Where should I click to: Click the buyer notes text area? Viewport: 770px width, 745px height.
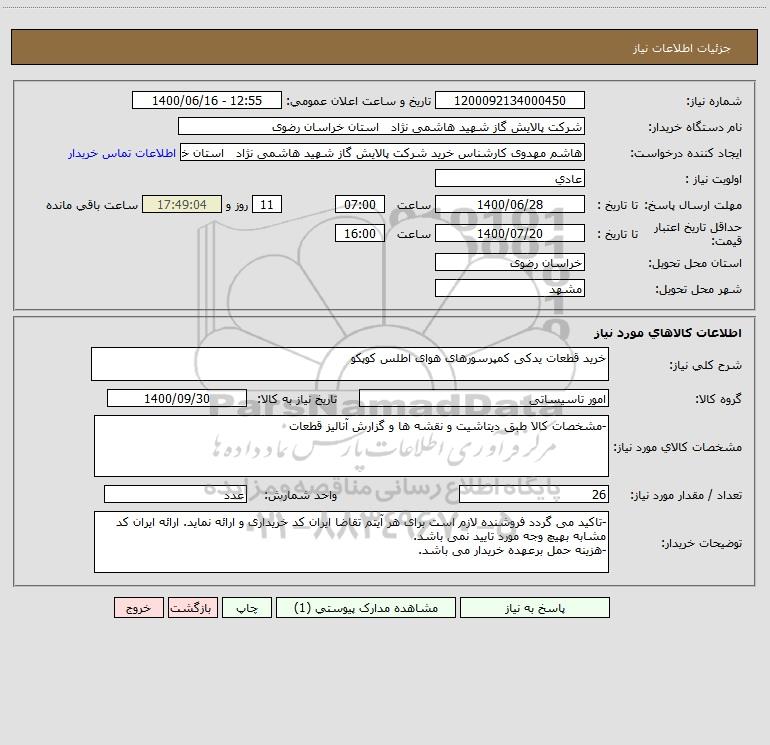(351, 542)
